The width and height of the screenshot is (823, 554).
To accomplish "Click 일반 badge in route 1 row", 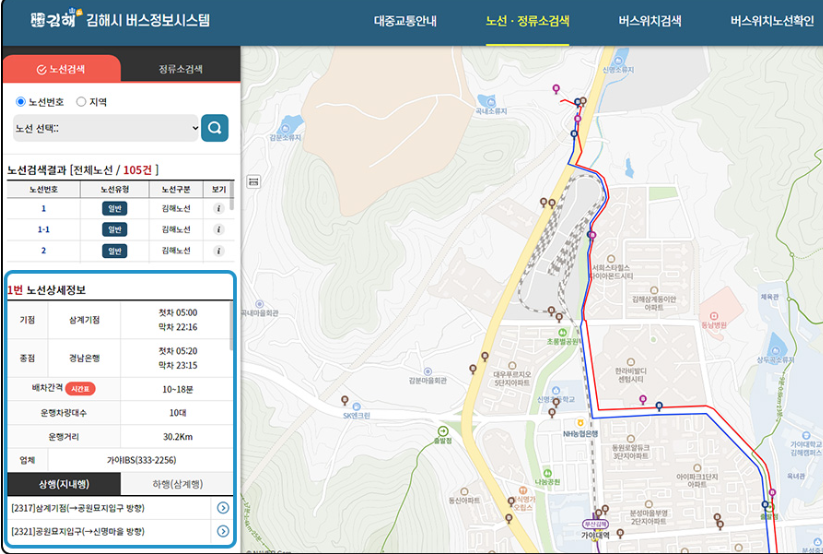I will 114,208.
